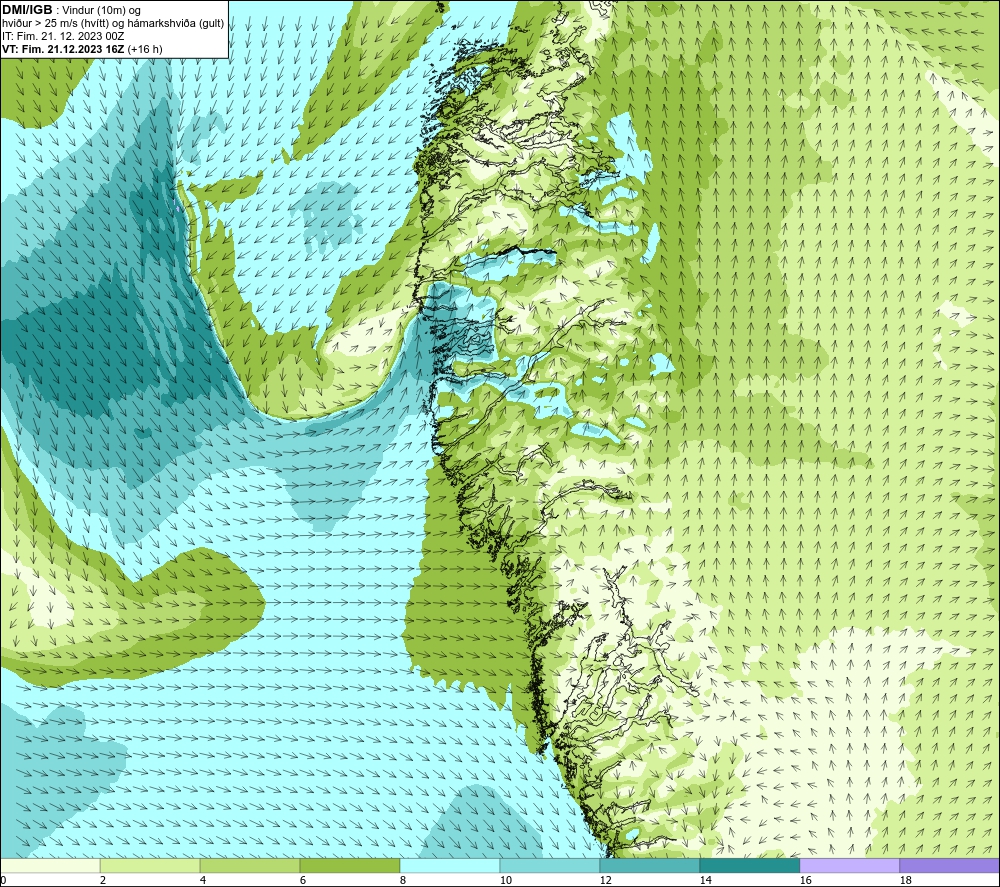Viewport: 1000px width, 887px height.
Task: Click the scale label '4'
Action: pos(203,881)
